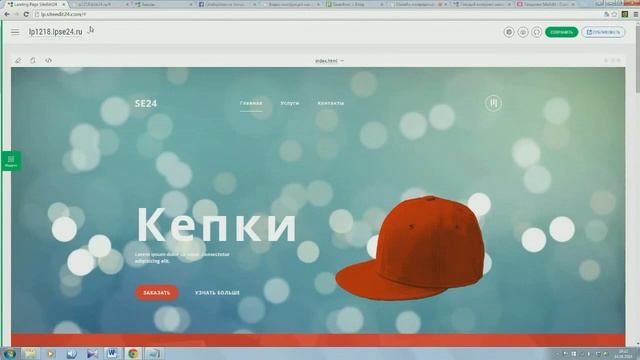Image resolution: width=640 pixels, height=360 pixels.
Task: Click the УЗНАТЬ БОЛЬШЕ link
Action: (217, 293)
